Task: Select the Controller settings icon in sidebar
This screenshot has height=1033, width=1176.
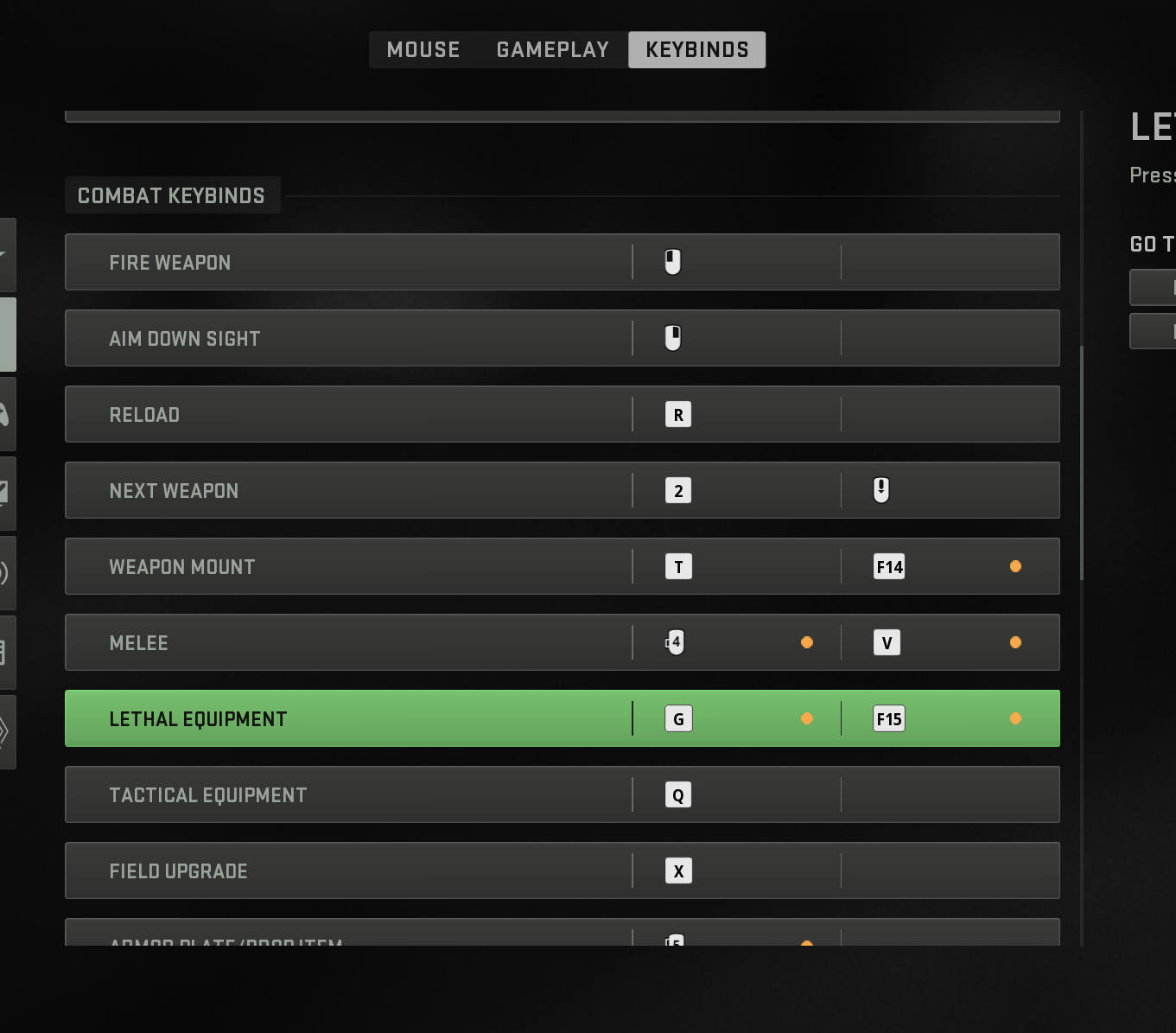Action: point(7,413)
